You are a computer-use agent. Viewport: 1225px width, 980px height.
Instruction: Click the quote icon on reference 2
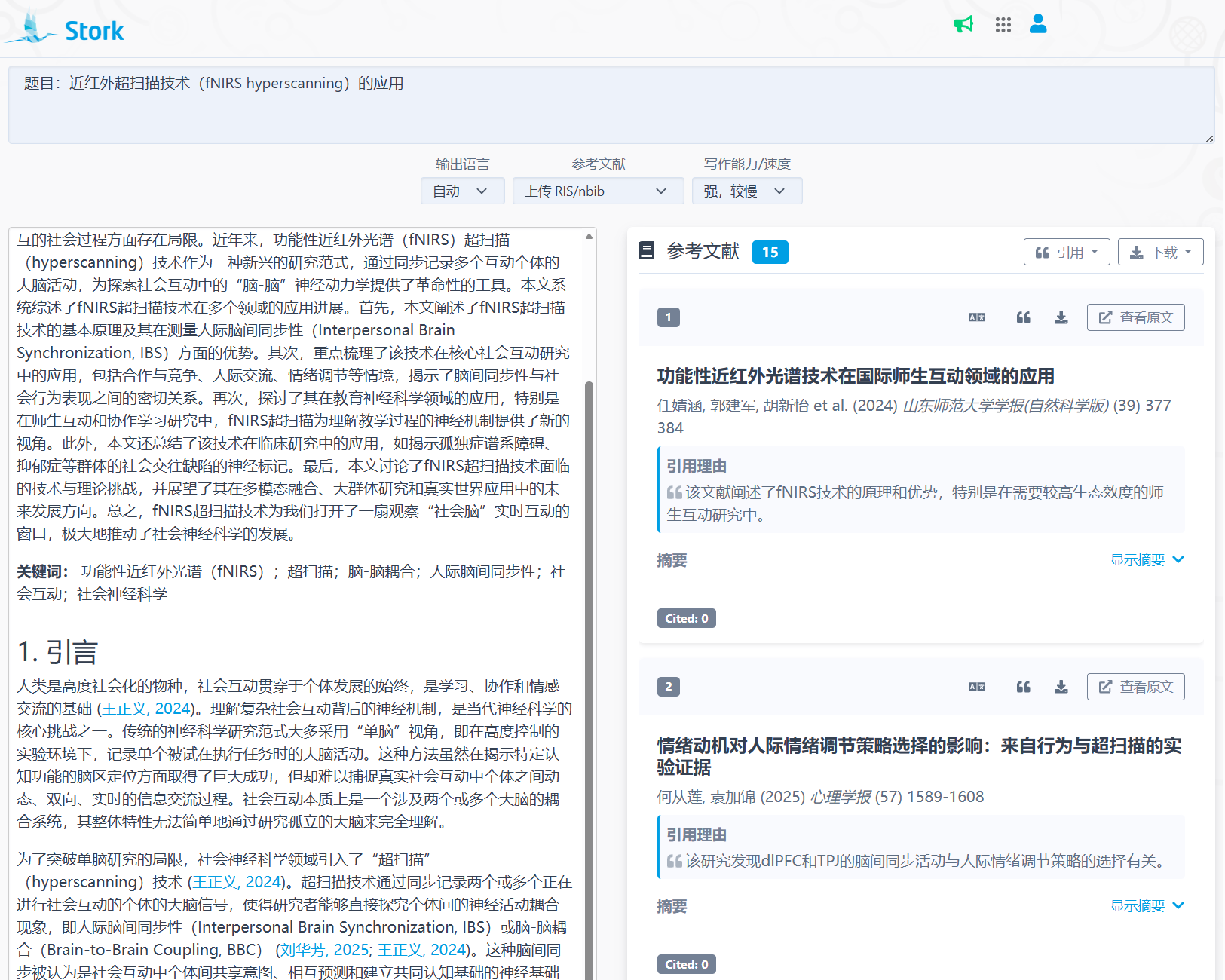(x=1023, y=687)
